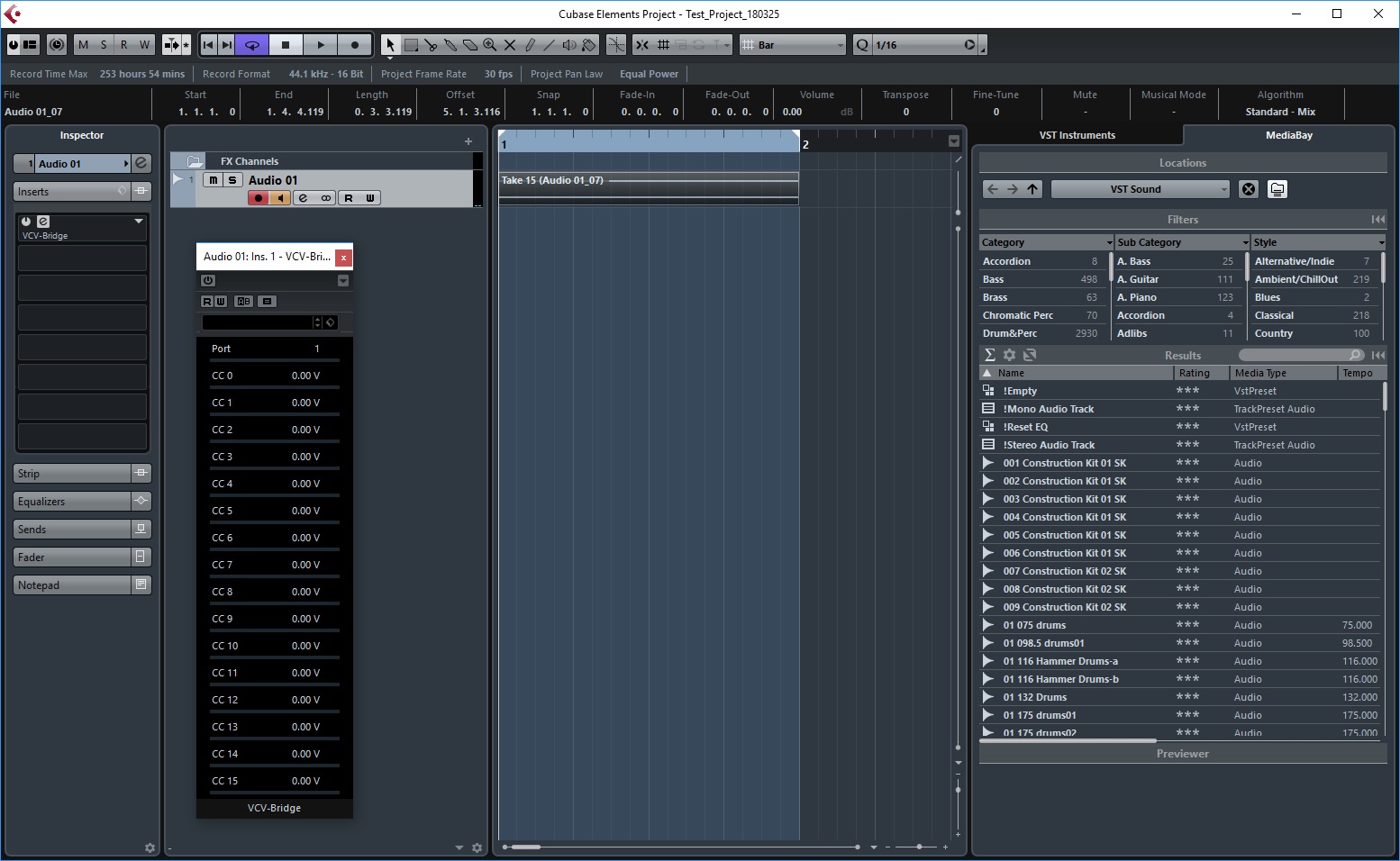Select the Range Selection tool
Viewport: 1400px width, 861px height.
click(x=411, y=45)
